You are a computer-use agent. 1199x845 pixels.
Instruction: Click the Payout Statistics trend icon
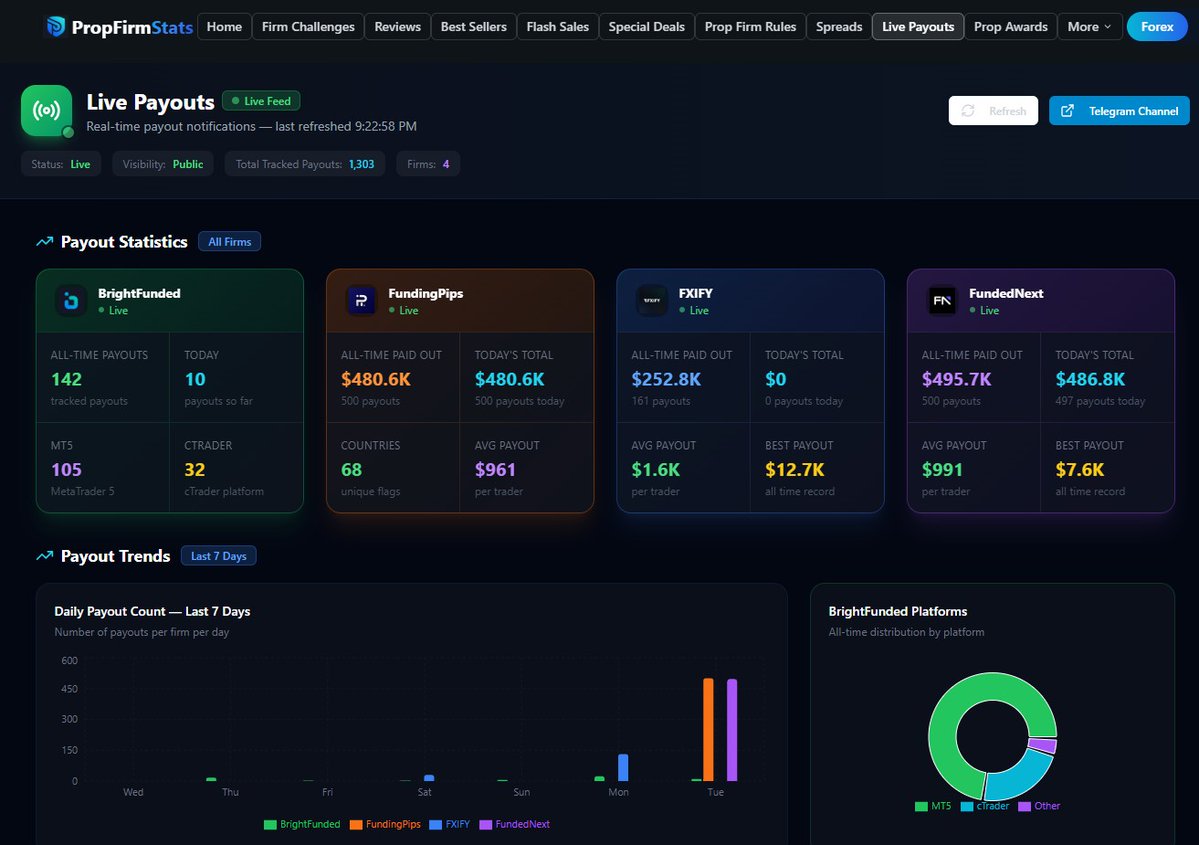pyautogui.click(x=44, y=242)
